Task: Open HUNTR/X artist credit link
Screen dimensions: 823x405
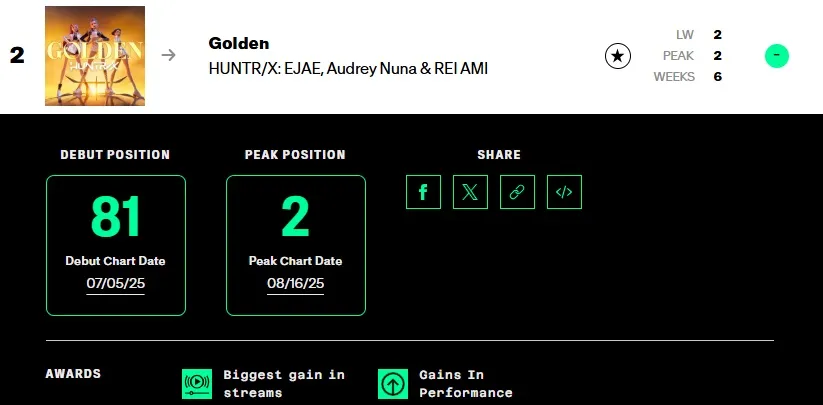Action: click(x=349, y=69)
